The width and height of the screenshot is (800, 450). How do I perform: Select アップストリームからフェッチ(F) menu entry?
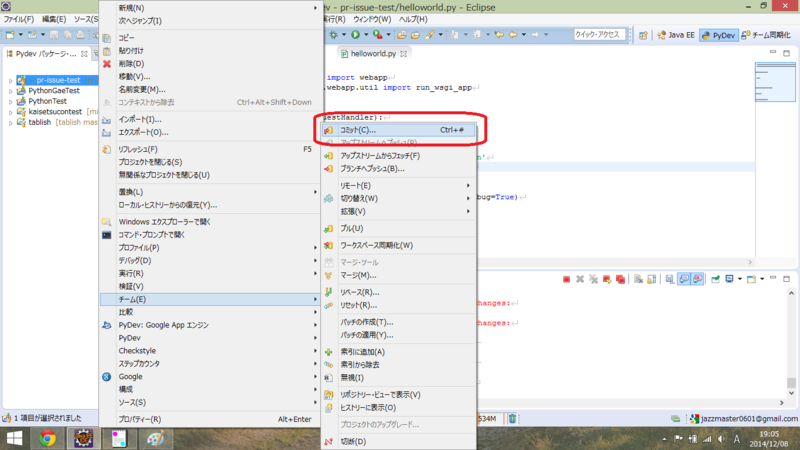click(398, 156)
